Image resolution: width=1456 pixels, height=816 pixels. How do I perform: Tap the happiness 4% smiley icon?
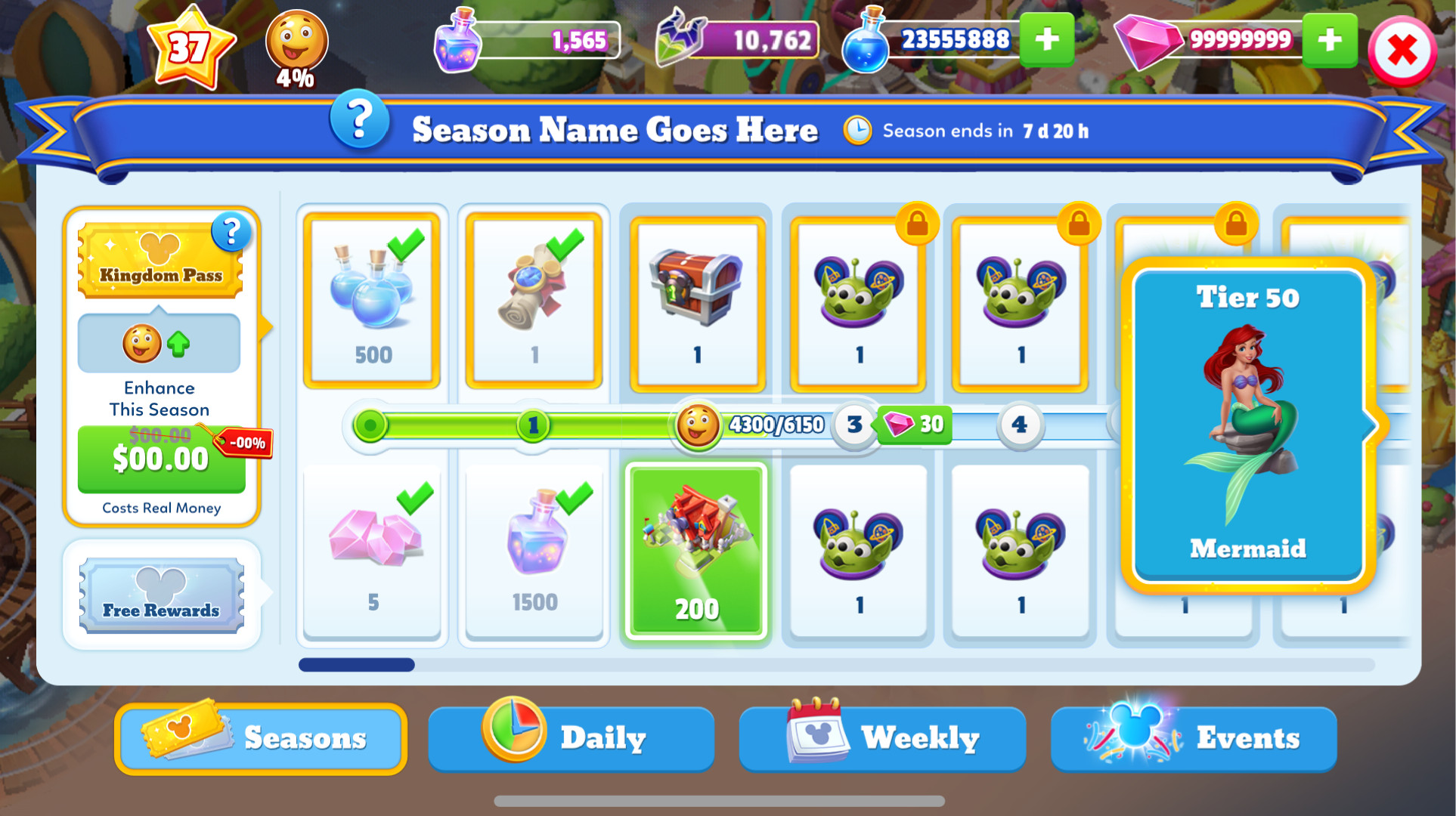(296, 48)
